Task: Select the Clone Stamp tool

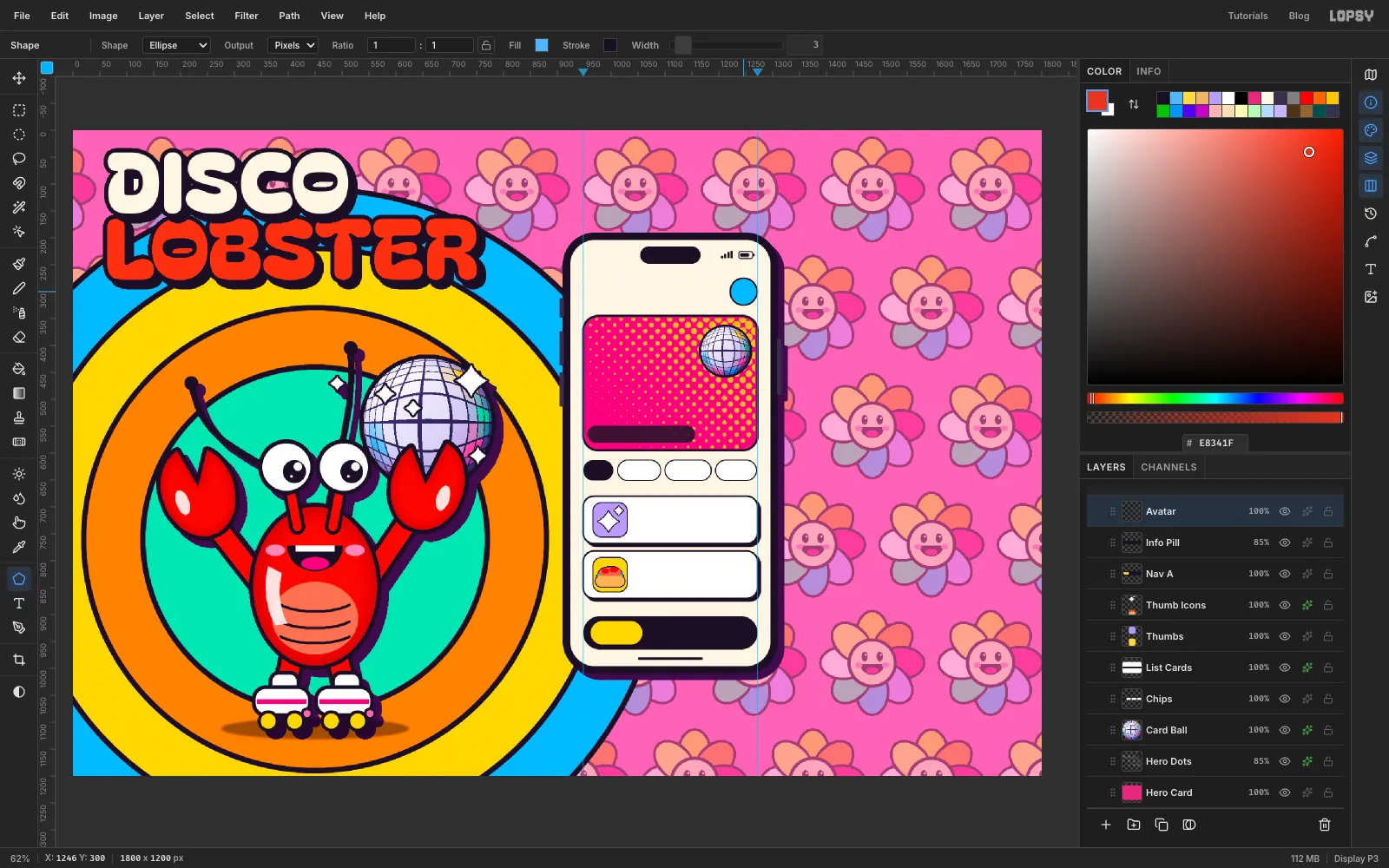Action: click(19, 418)
